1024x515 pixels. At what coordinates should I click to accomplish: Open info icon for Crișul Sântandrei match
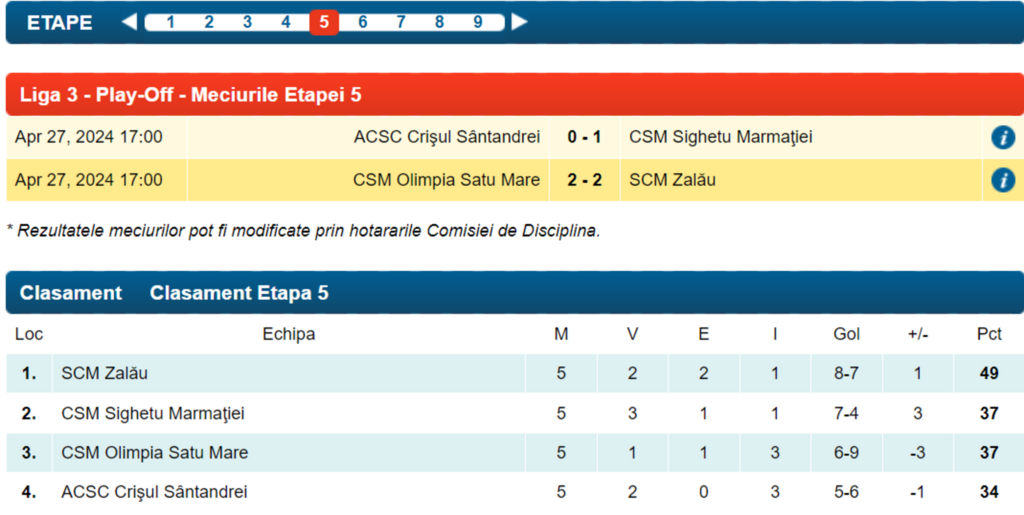(x=1003, y=138)
